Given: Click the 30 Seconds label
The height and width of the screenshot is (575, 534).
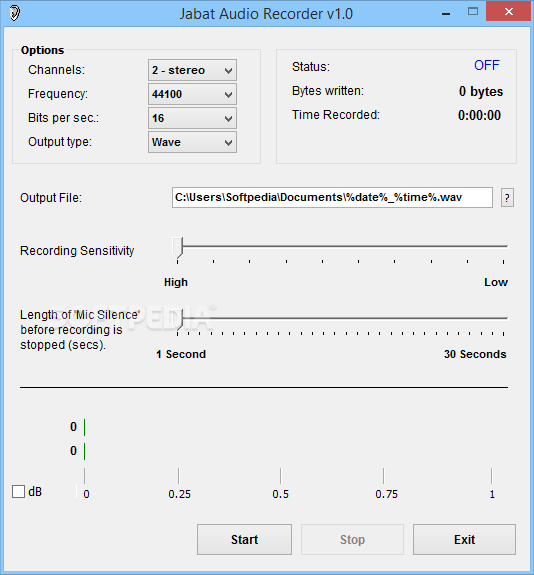Looking at the screenshot, I should [x=475, y=354].
